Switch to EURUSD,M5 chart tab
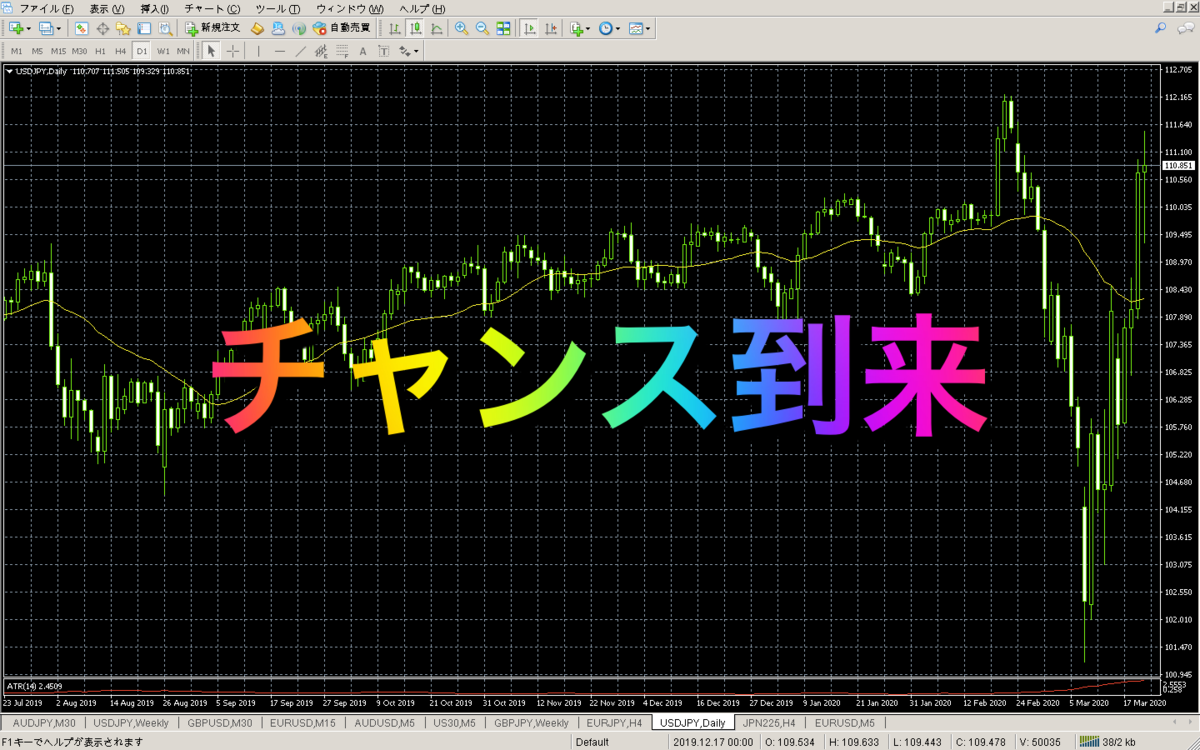Screen dimensions: 1200x750 [844, 723]
